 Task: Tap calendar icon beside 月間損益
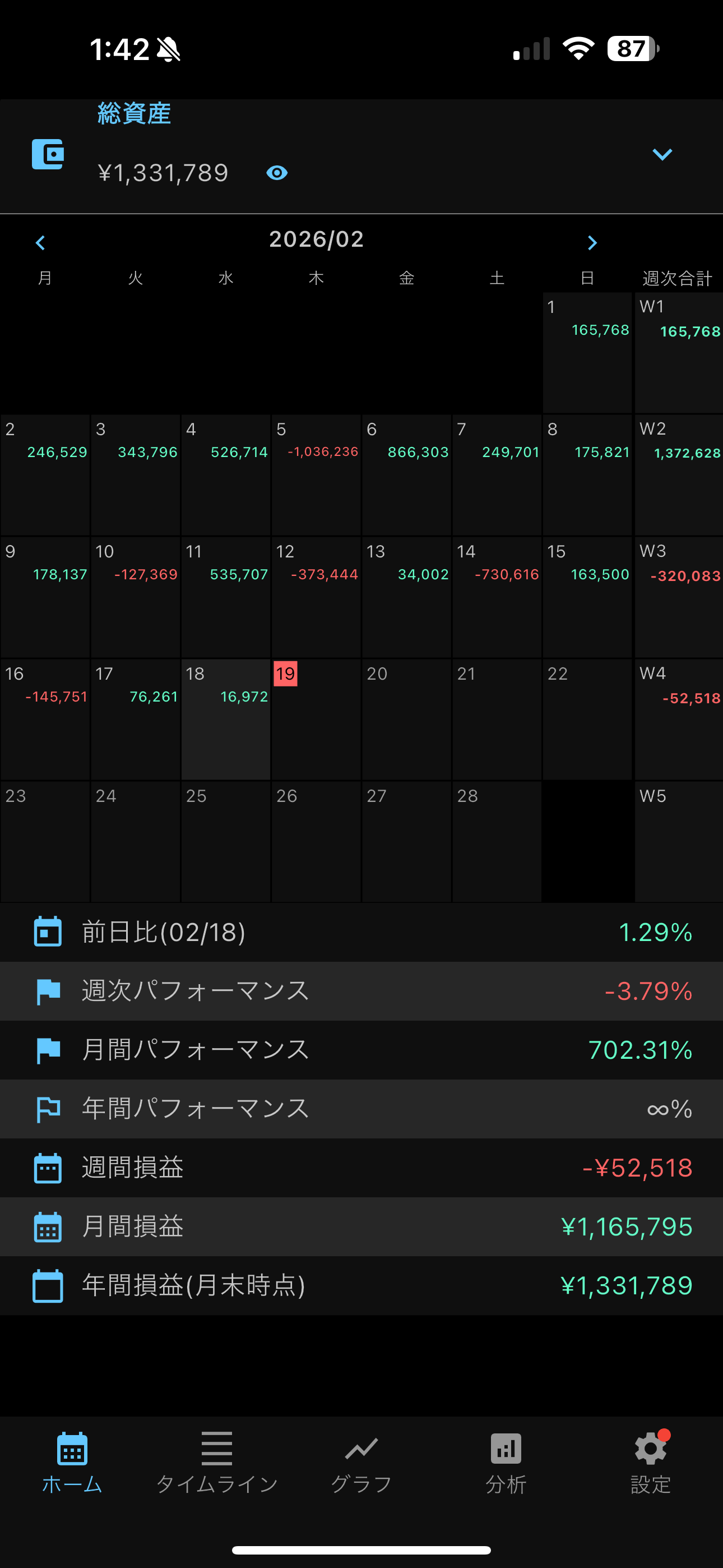[x=48, y=1226]
